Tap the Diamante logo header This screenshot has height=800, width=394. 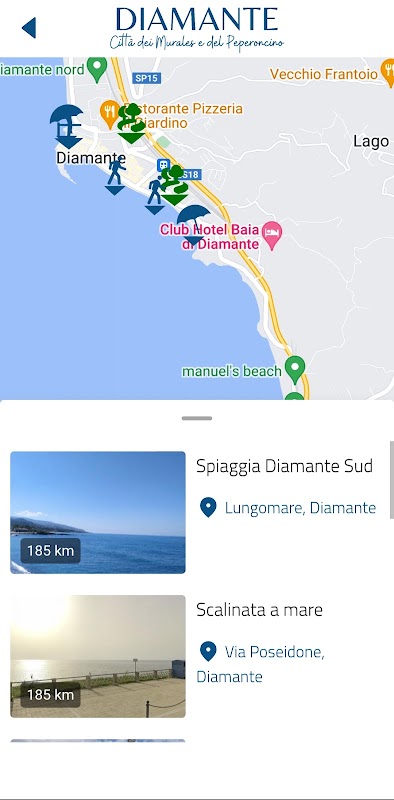(x=197, y=29)
